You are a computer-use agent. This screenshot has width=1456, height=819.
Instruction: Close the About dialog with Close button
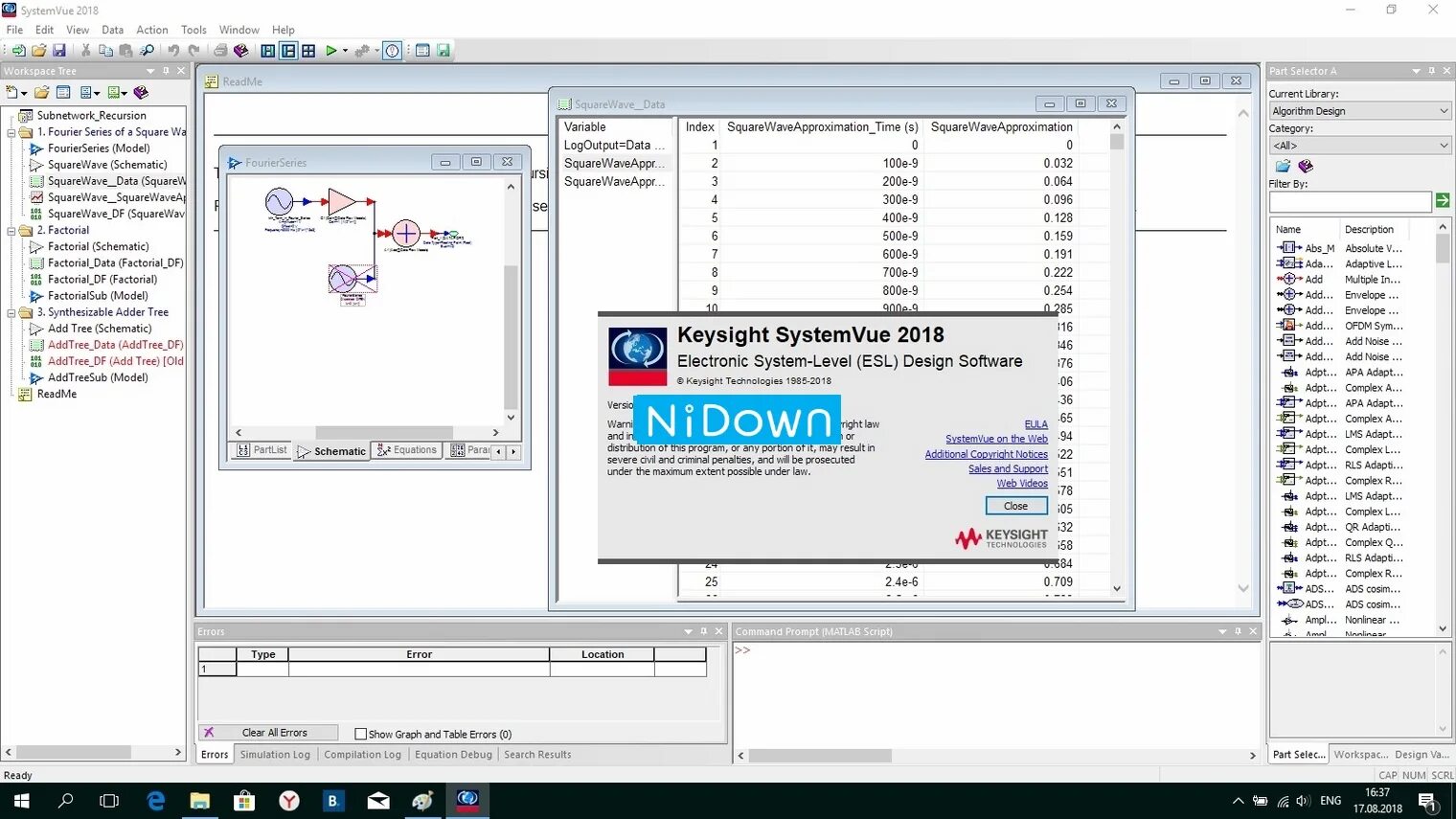1016,506
